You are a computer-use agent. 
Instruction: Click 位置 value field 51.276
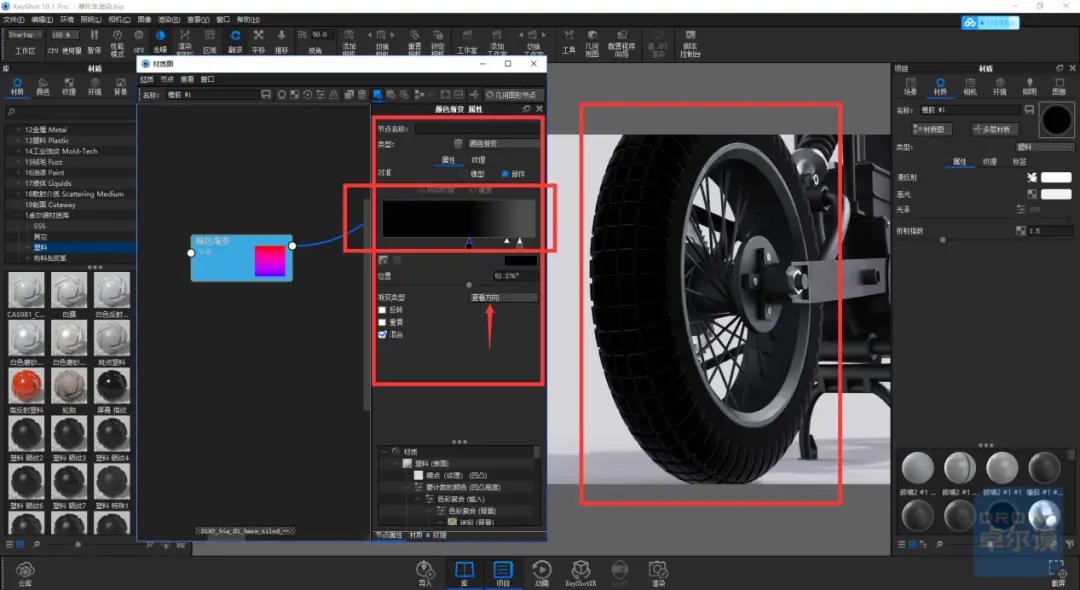(x=515, y=276)
